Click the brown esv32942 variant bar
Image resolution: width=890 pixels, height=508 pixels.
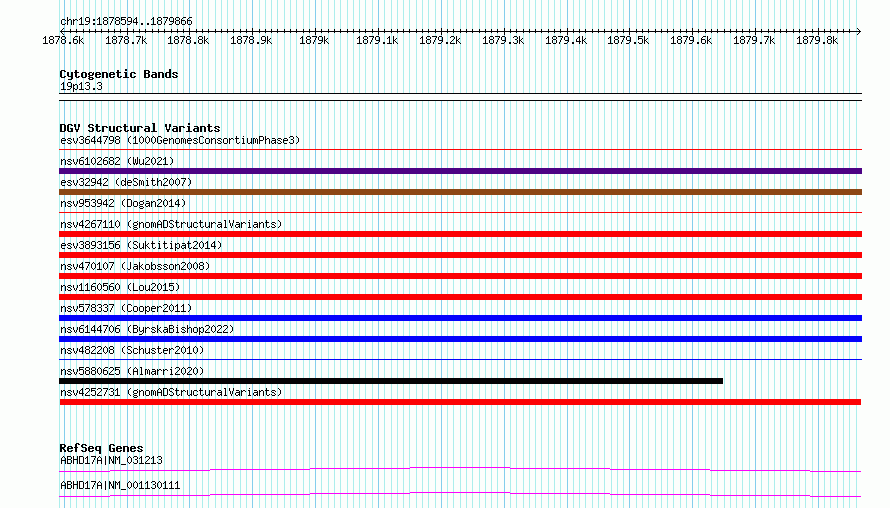click(460, 192)
